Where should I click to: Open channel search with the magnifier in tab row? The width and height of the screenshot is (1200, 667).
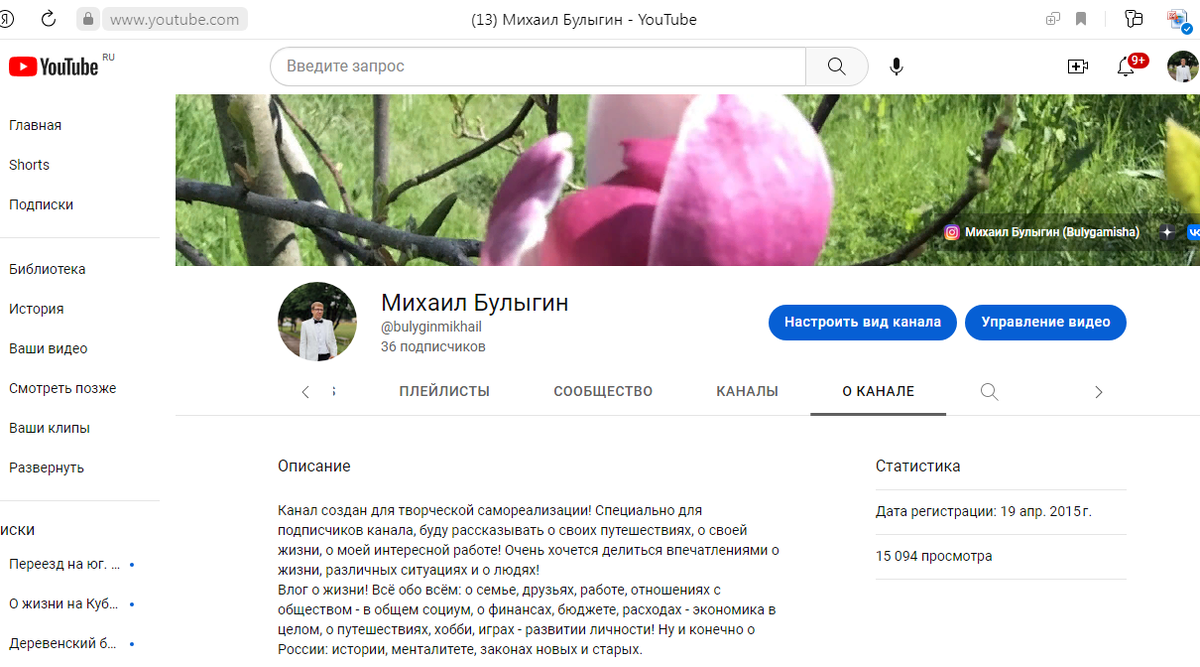click(988, 391)
